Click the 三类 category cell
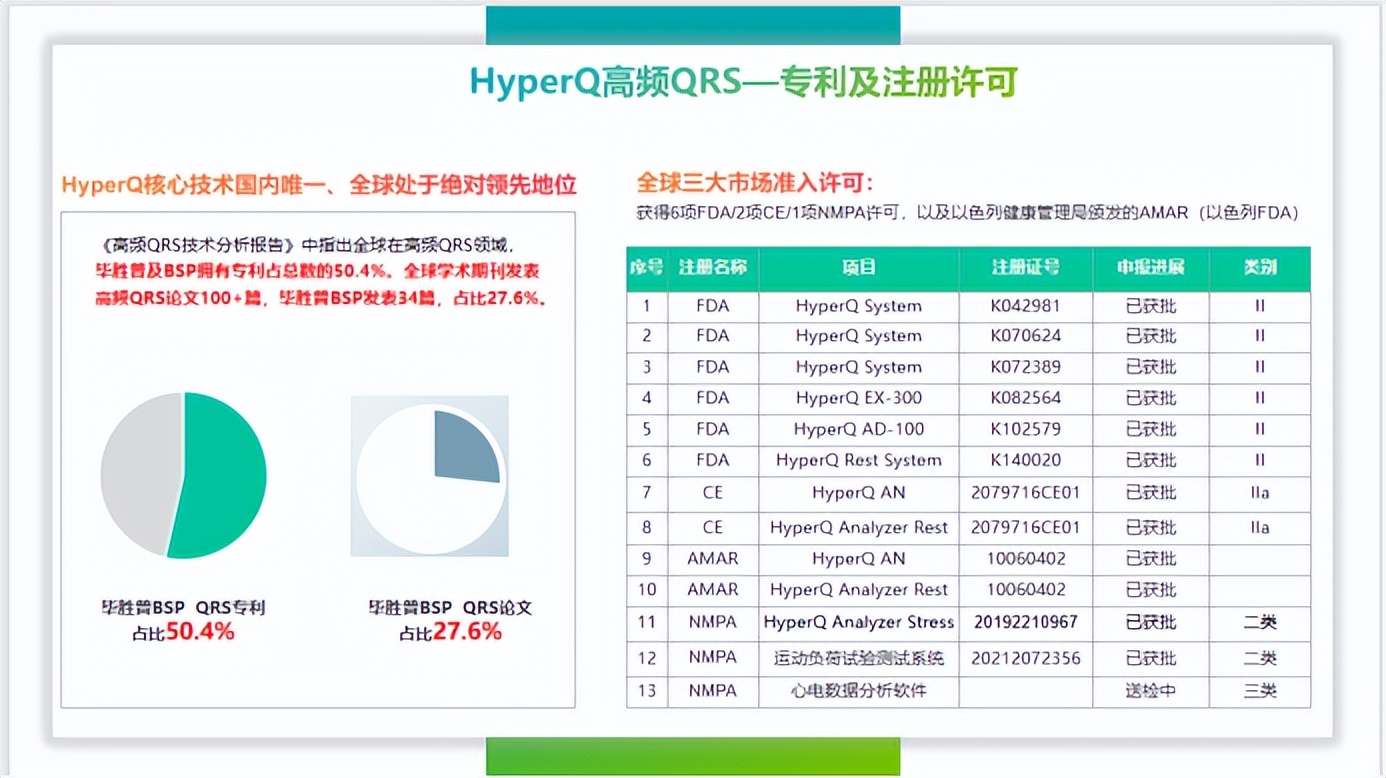1386x778 pixels. (1260, 691)
